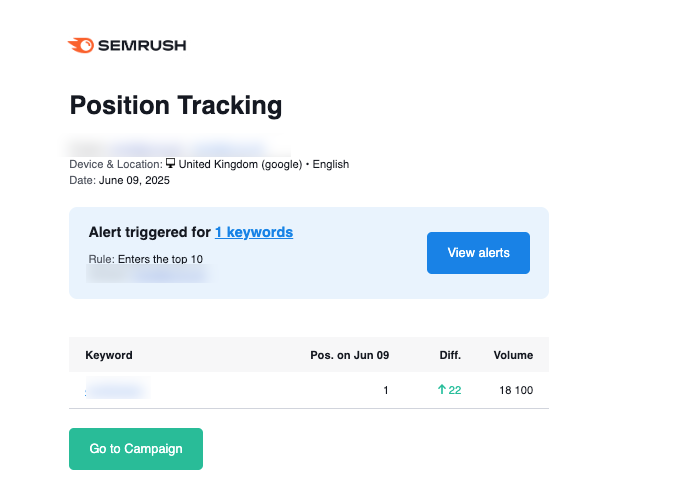
Task: Click the "June 09, 2025" date text
Action: coord(134,180)
